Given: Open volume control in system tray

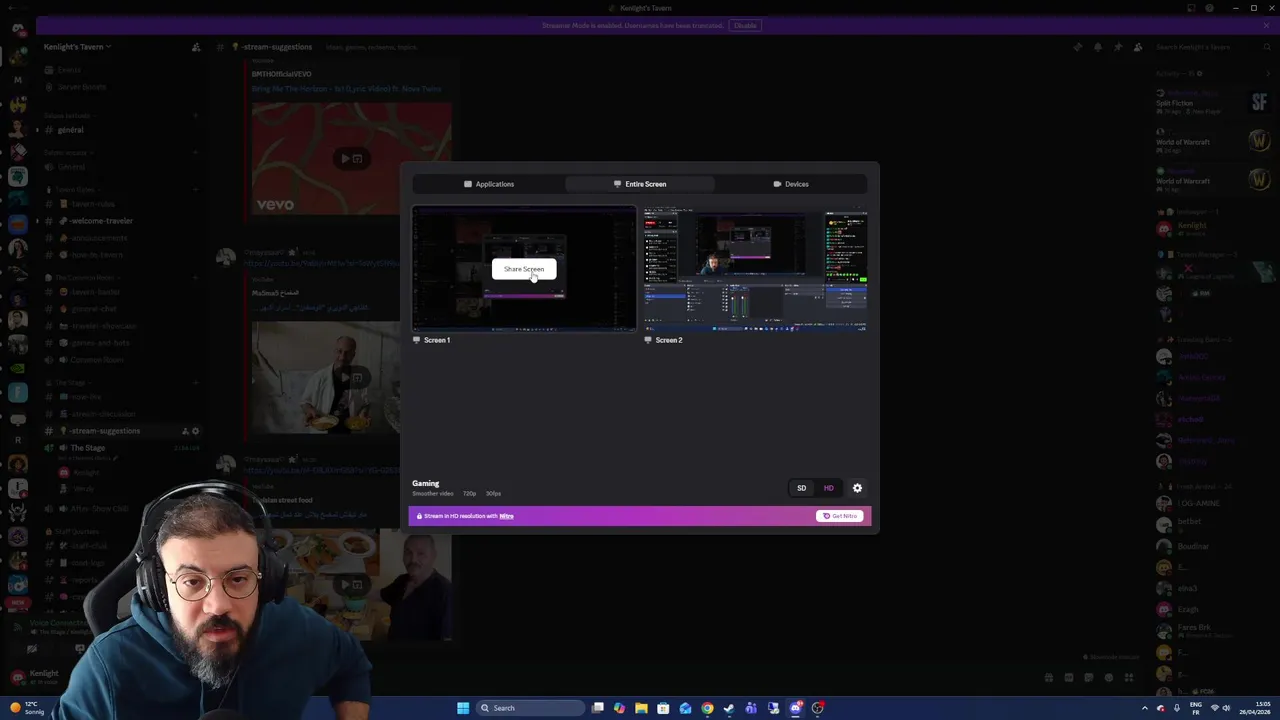Looking at the screenshot, I should 1227,708.
